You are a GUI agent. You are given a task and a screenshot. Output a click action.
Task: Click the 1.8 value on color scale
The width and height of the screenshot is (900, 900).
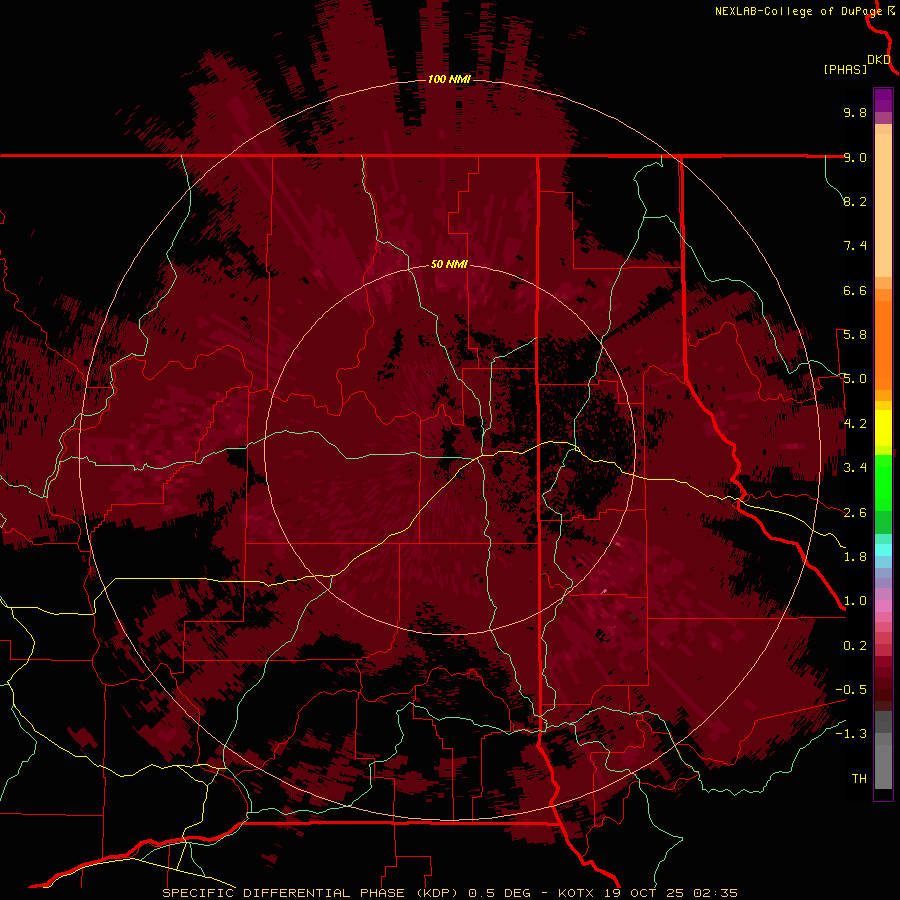(x=855, y=557)
